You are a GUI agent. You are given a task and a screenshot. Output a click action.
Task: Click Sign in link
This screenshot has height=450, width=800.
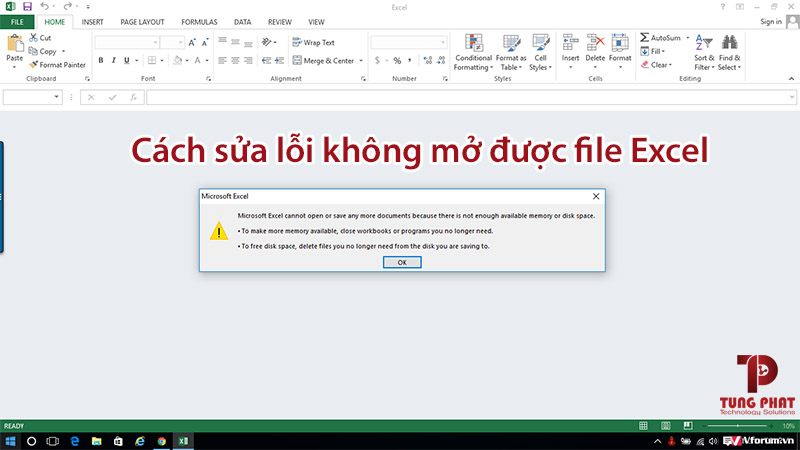[x=771, y=21]
